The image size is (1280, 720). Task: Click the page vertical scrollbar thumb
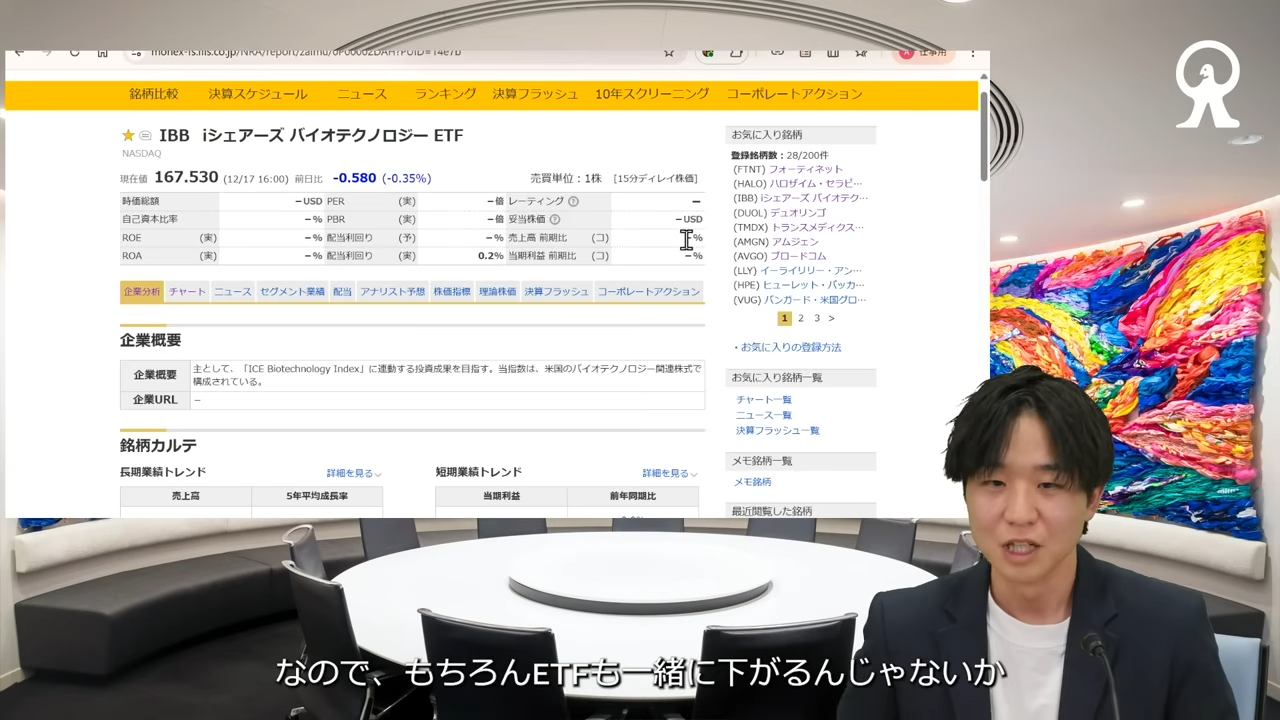[983, 135]
